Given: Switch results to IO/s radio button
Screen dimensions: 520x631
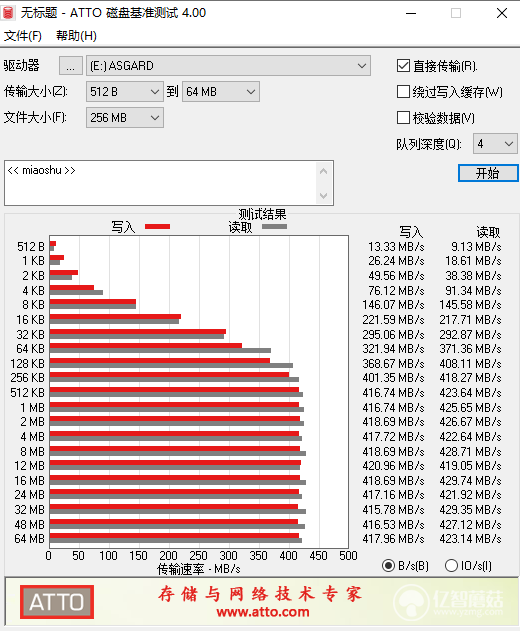Looking at the screenshot, I should [451, 566].
